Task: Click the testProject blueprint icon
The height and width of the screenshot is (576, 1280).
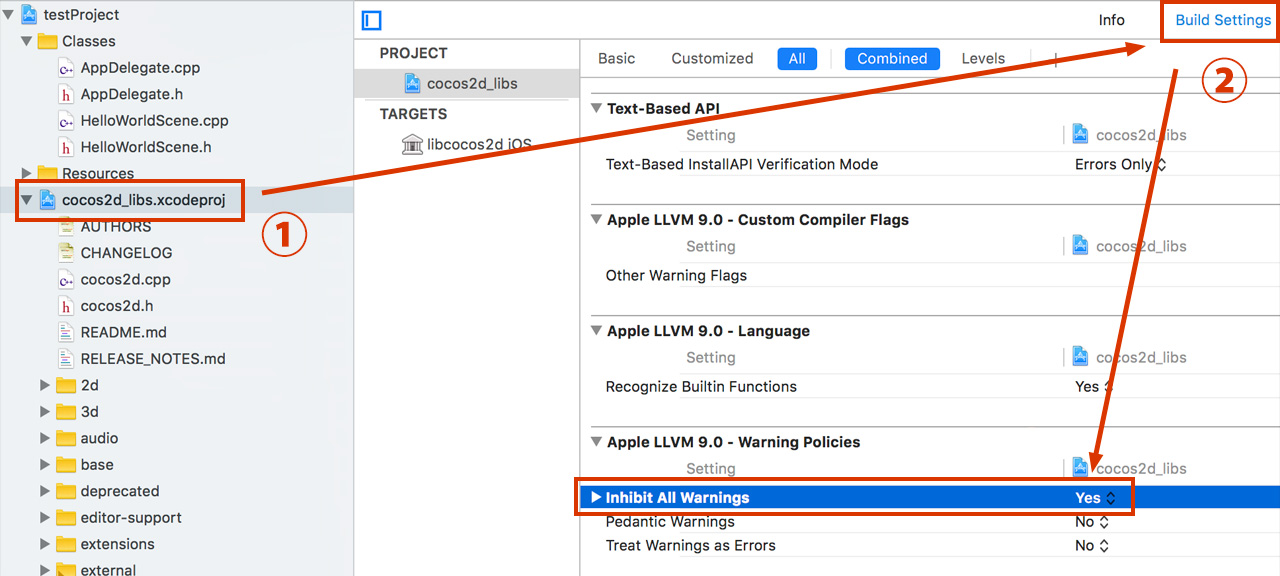Action: pos(29,14)
